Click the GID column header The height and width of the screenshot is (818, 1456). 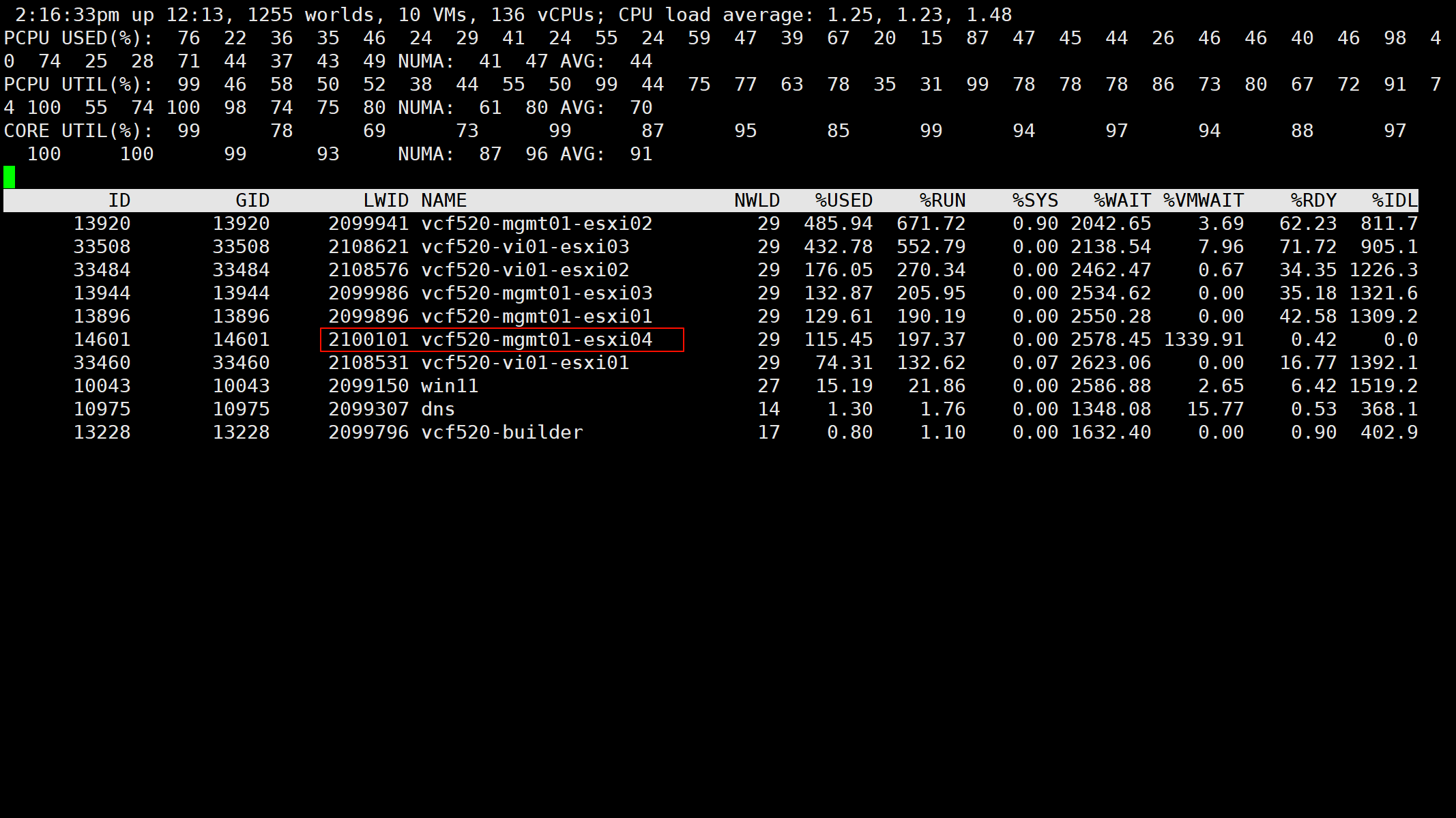(252, 201)
